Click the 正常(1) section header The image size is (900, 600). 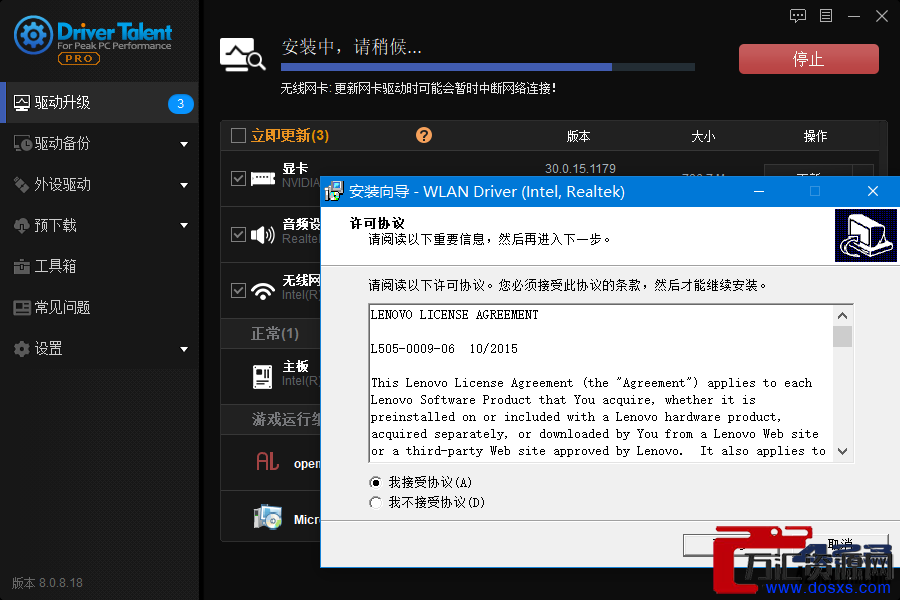coord(275,334)
